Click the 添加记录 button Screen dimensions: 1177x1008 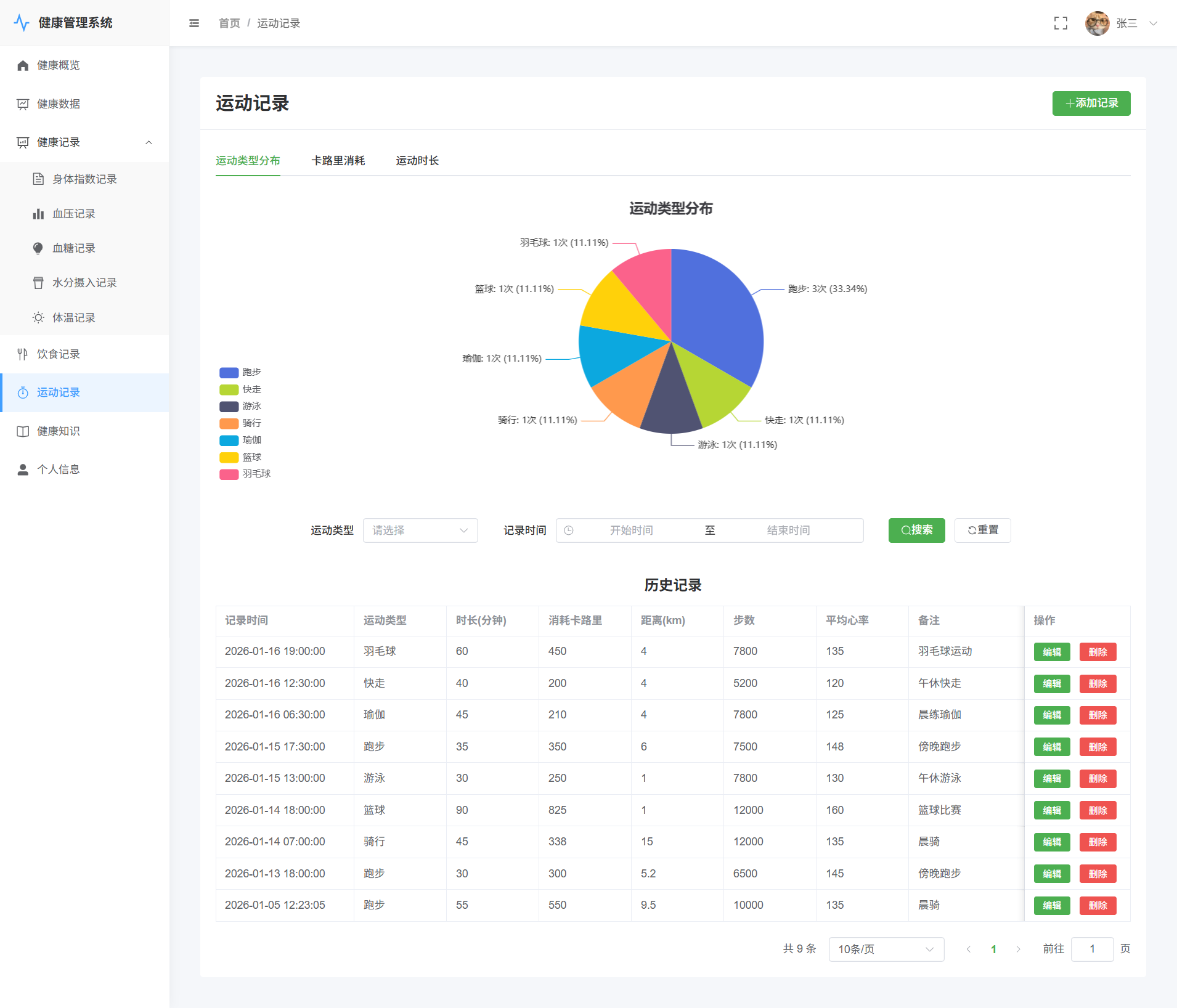click(1091, 104)
